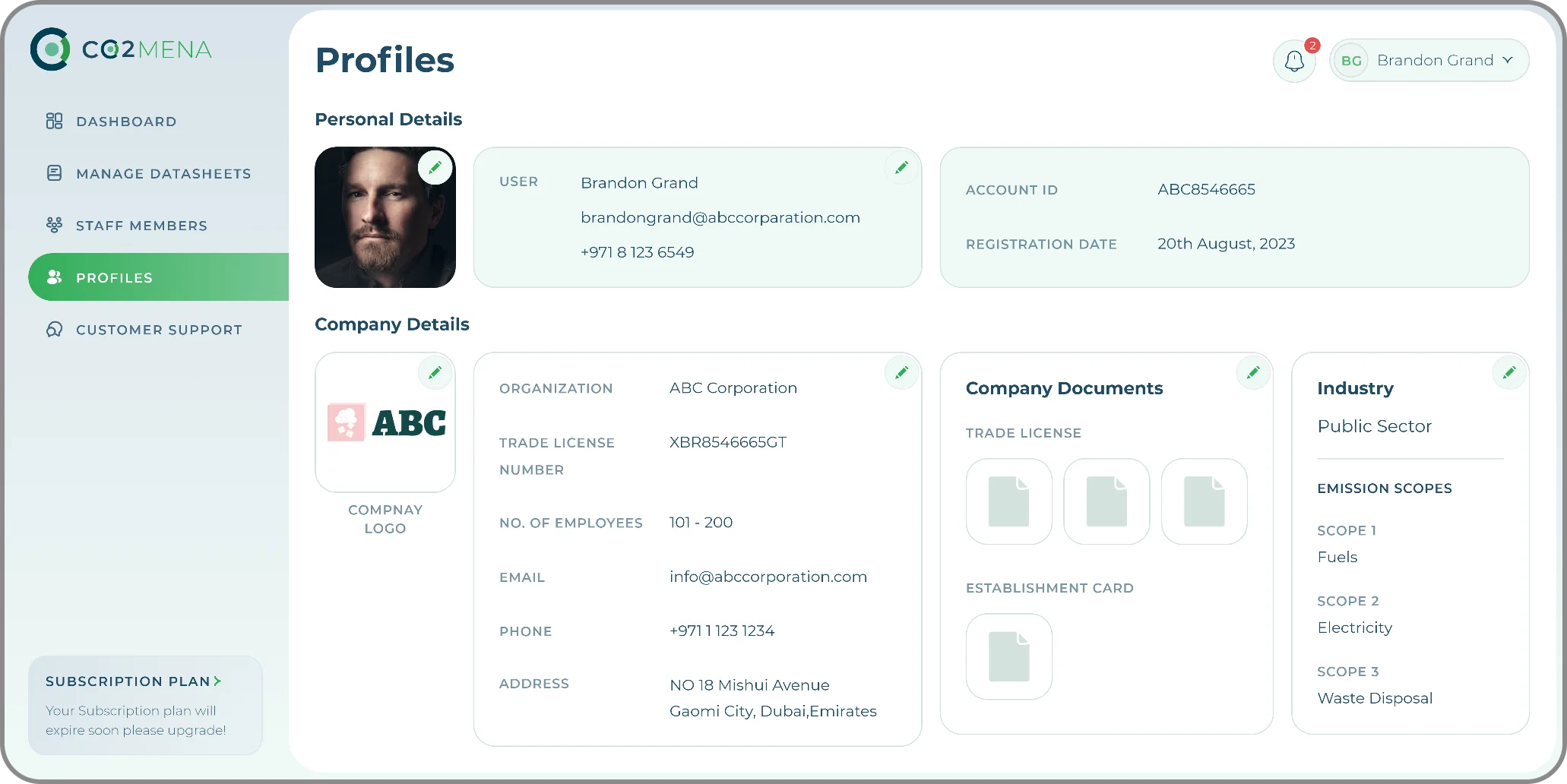Screen dimensions: 1567x784
Task: Open the establishment card document
Action: (1008, 656)
